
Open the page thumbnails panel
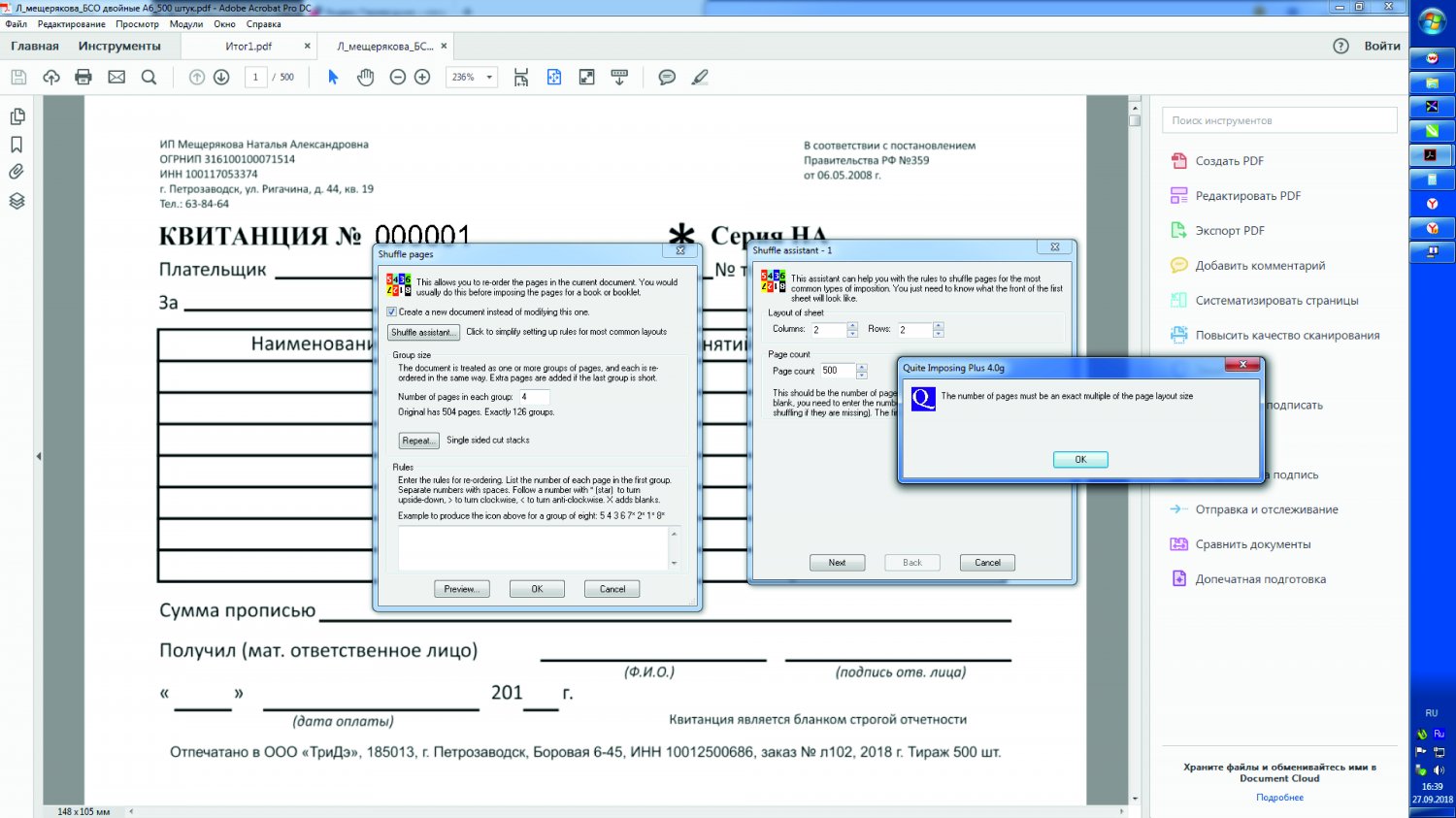[17, 116]
